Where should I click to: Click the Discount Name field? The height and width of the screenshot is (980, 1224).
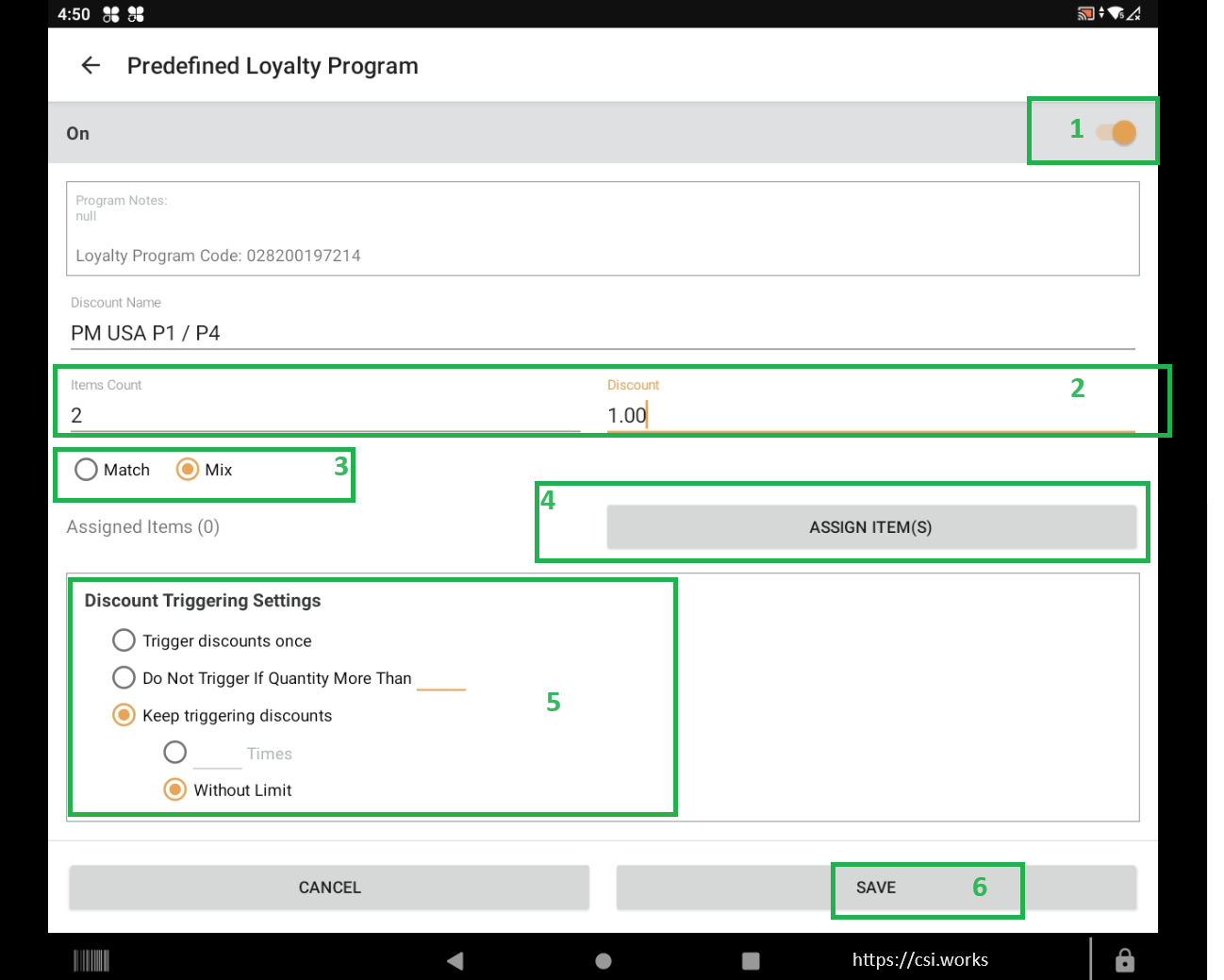(603, 333)
